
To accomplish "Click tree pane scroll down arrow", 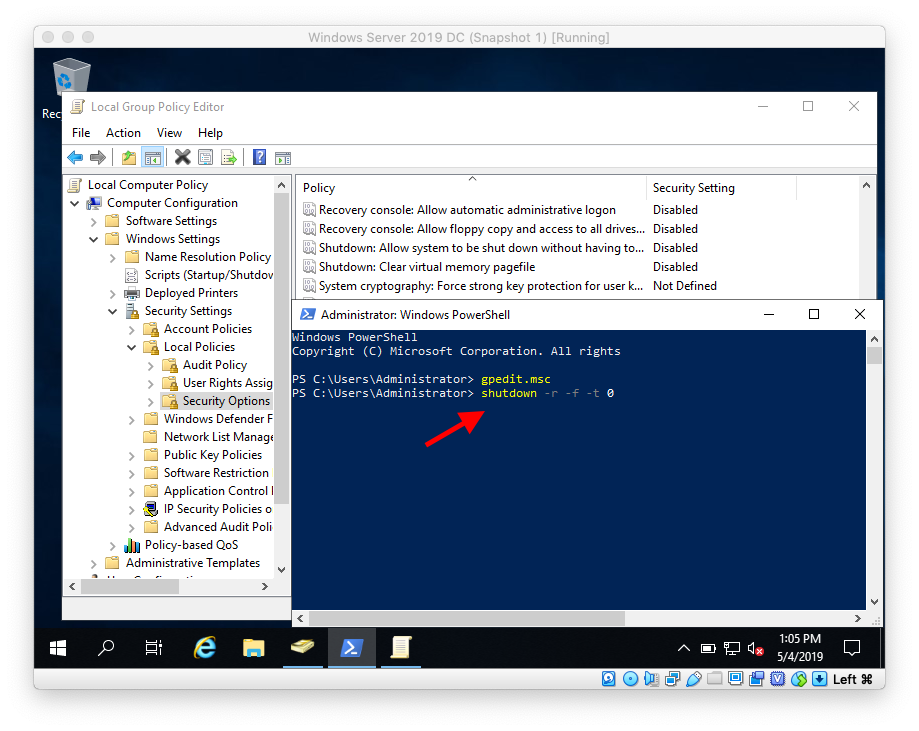I will (x=281, y=570).
